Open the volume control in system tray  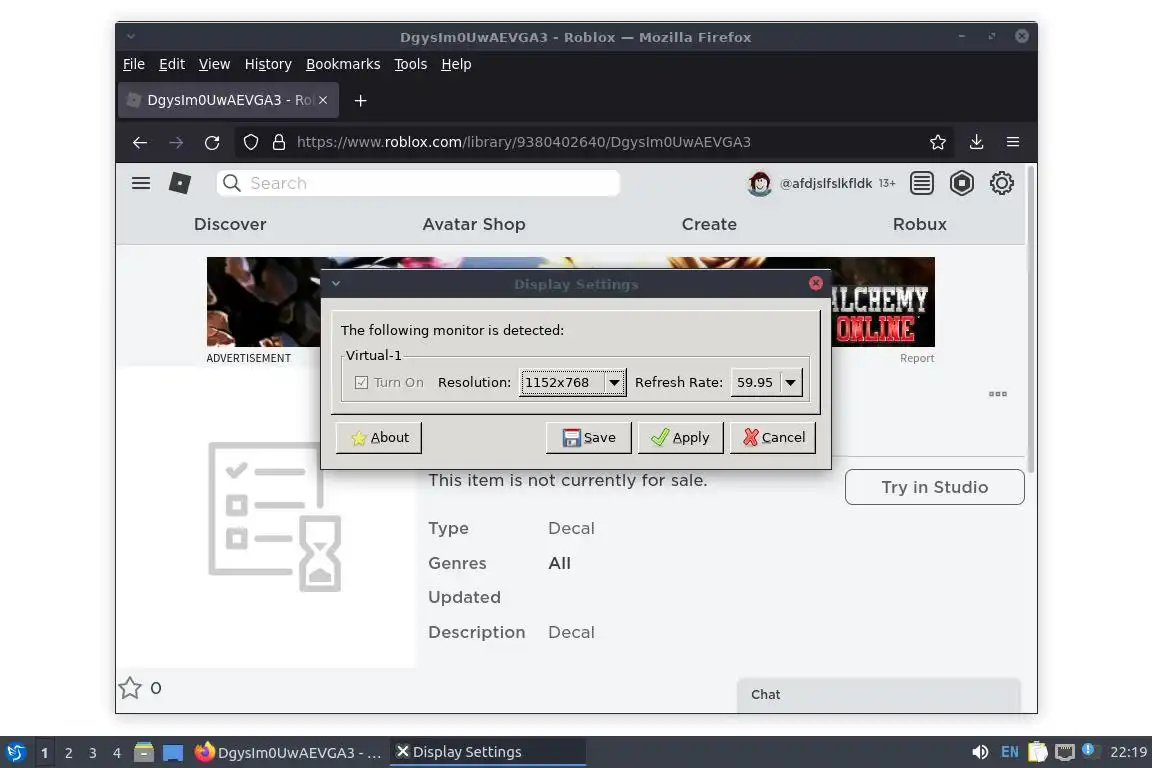coord(979,752)
